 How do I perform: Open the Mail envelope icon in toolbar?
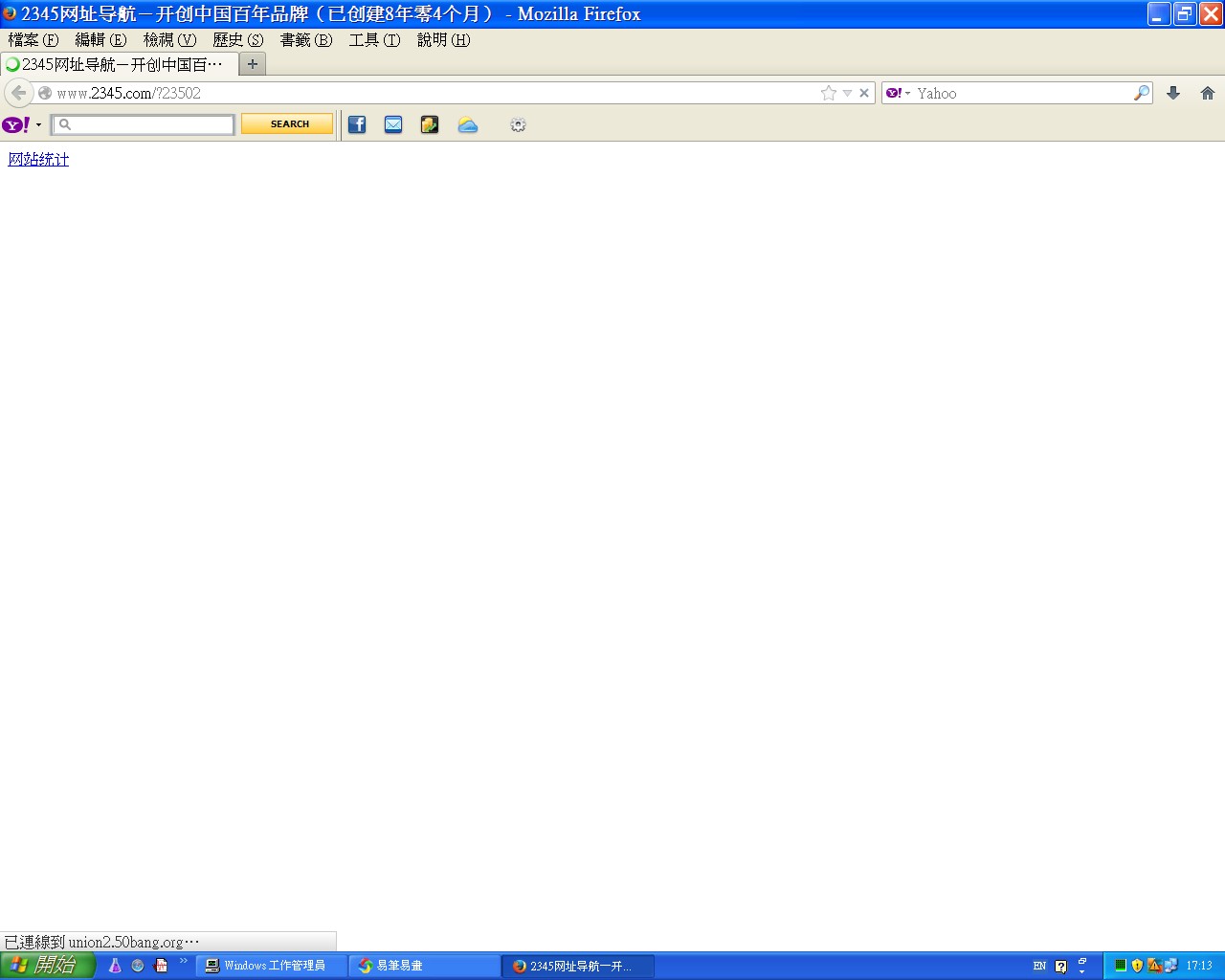point(393,124)
